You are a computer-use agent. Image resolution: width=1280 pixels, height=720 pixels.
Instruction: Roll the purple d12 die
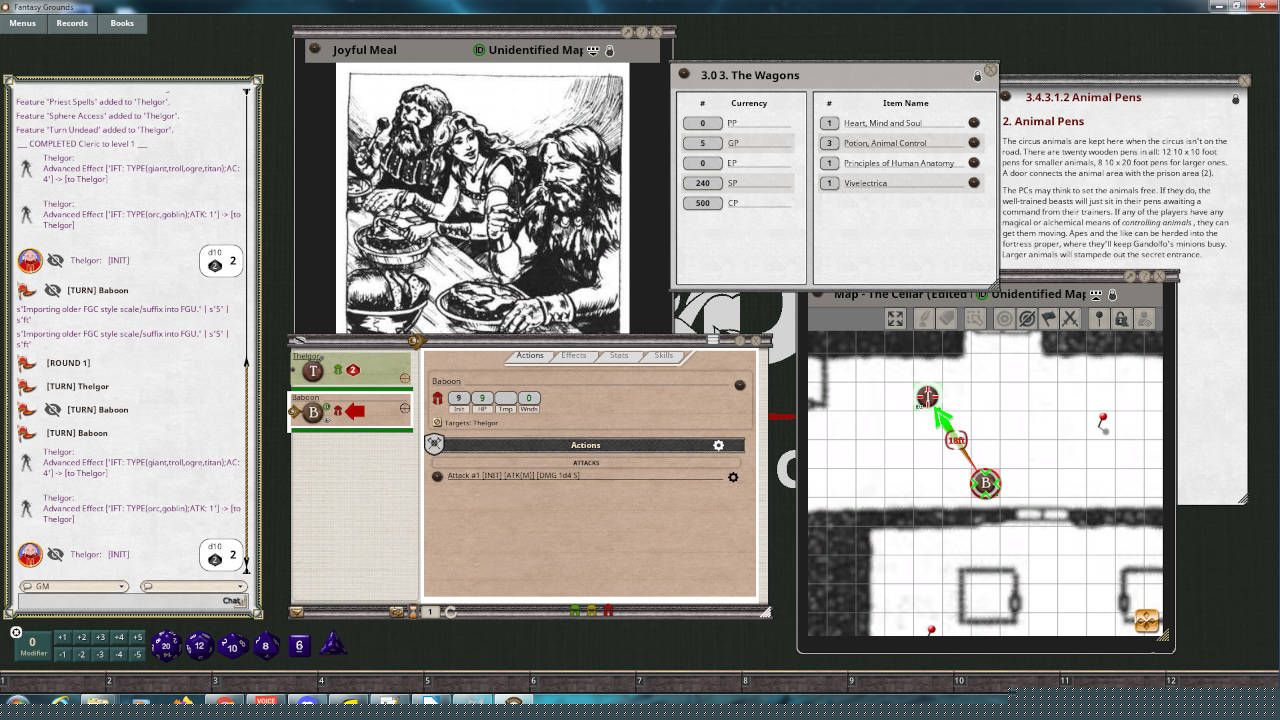pyautogui.click(x=200, y=646)
